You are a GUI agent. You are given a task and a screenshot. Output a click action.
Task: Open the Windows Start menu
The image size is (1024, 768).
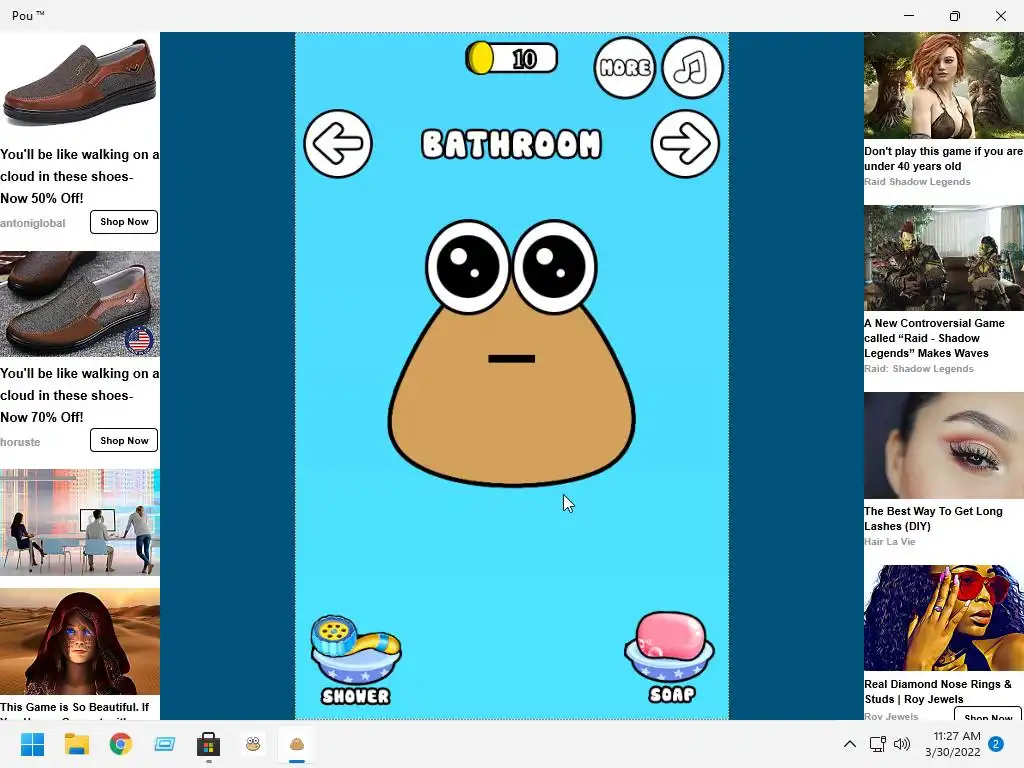coord(32,744)
